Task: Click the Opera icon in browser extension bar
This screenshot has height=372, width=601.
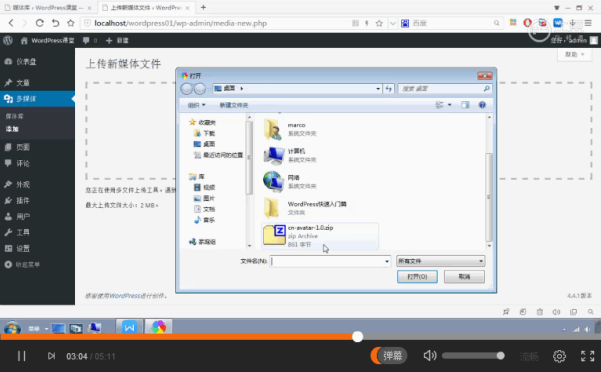Action: point(527,23)
